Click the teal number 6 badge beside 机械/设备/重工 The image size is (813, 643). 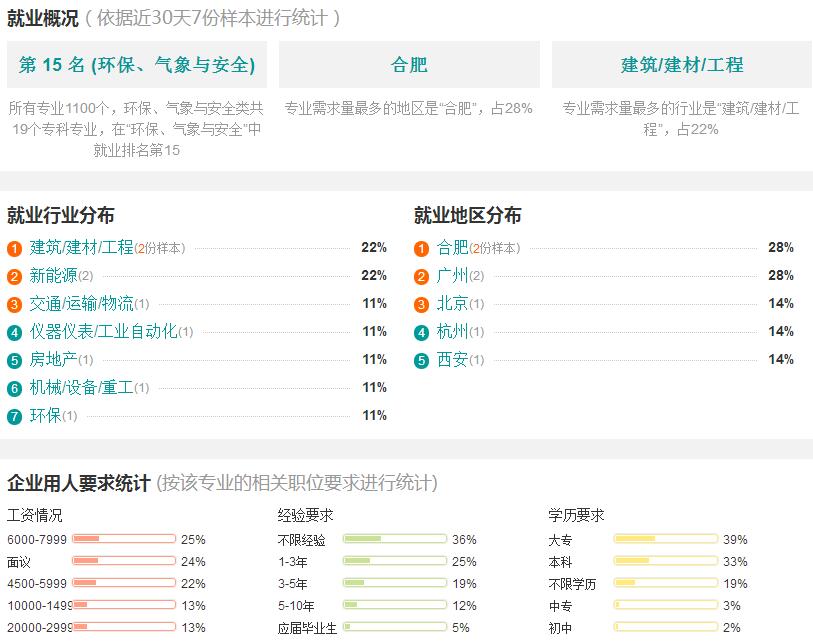tap(15, 388)
